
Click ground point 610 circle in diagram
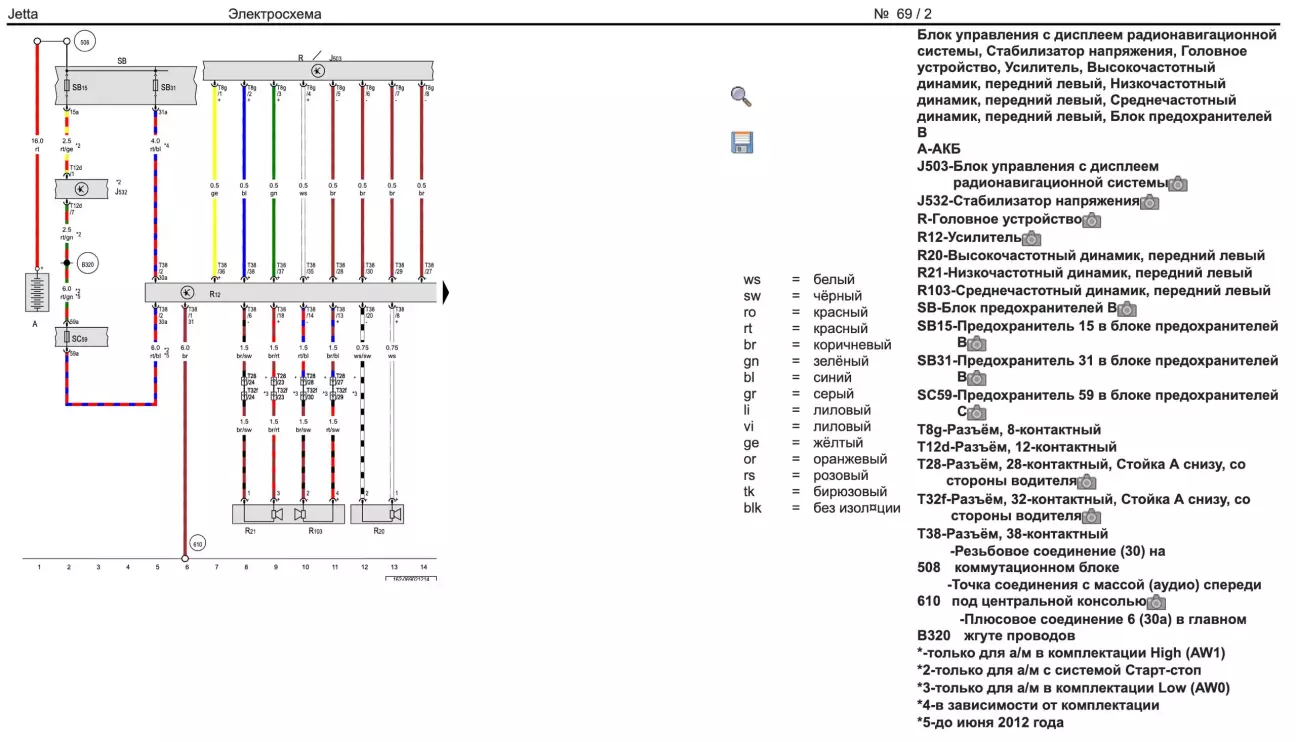198,544
